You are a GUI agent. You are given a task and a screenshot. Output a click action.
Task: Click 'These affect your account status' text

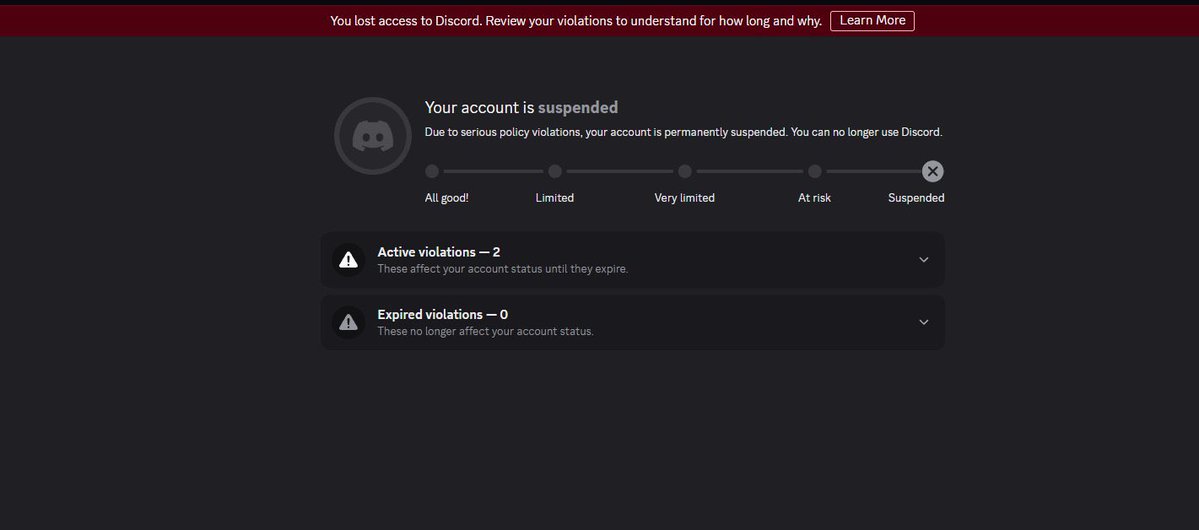coord(502,269)
